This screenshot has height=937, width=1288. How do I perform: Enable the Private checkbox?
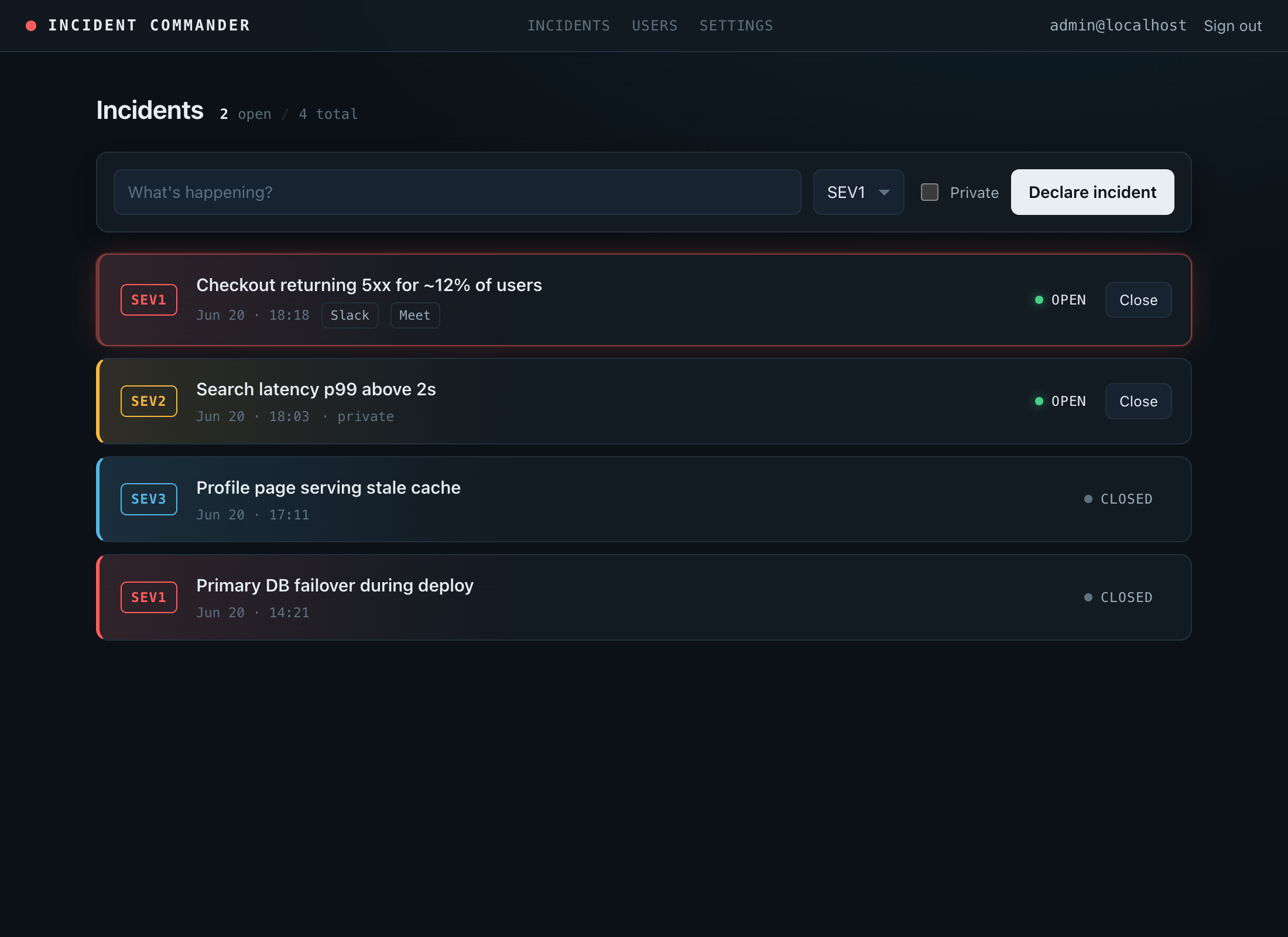pyautogui.click(x=930, y=192)
